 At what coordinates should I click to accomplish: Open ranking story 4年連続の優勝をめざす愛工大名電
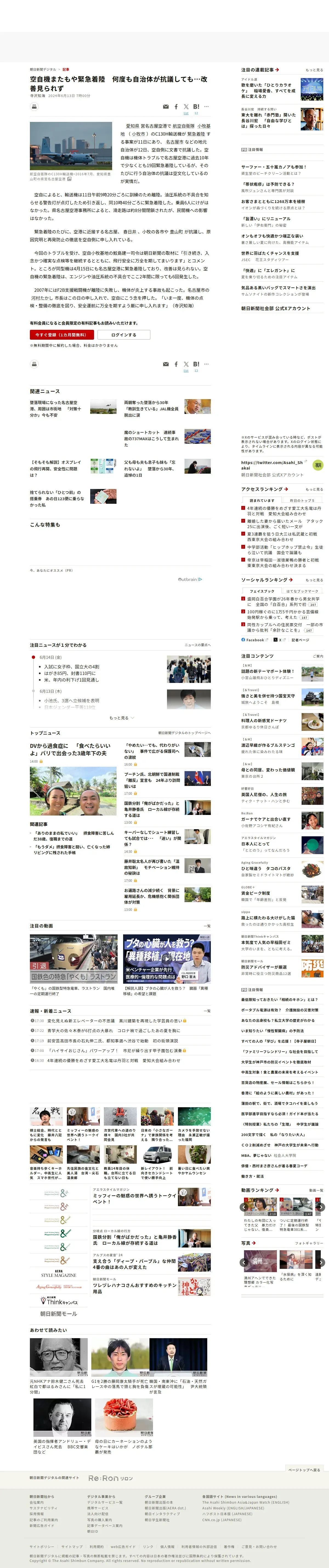pos(284,511)
